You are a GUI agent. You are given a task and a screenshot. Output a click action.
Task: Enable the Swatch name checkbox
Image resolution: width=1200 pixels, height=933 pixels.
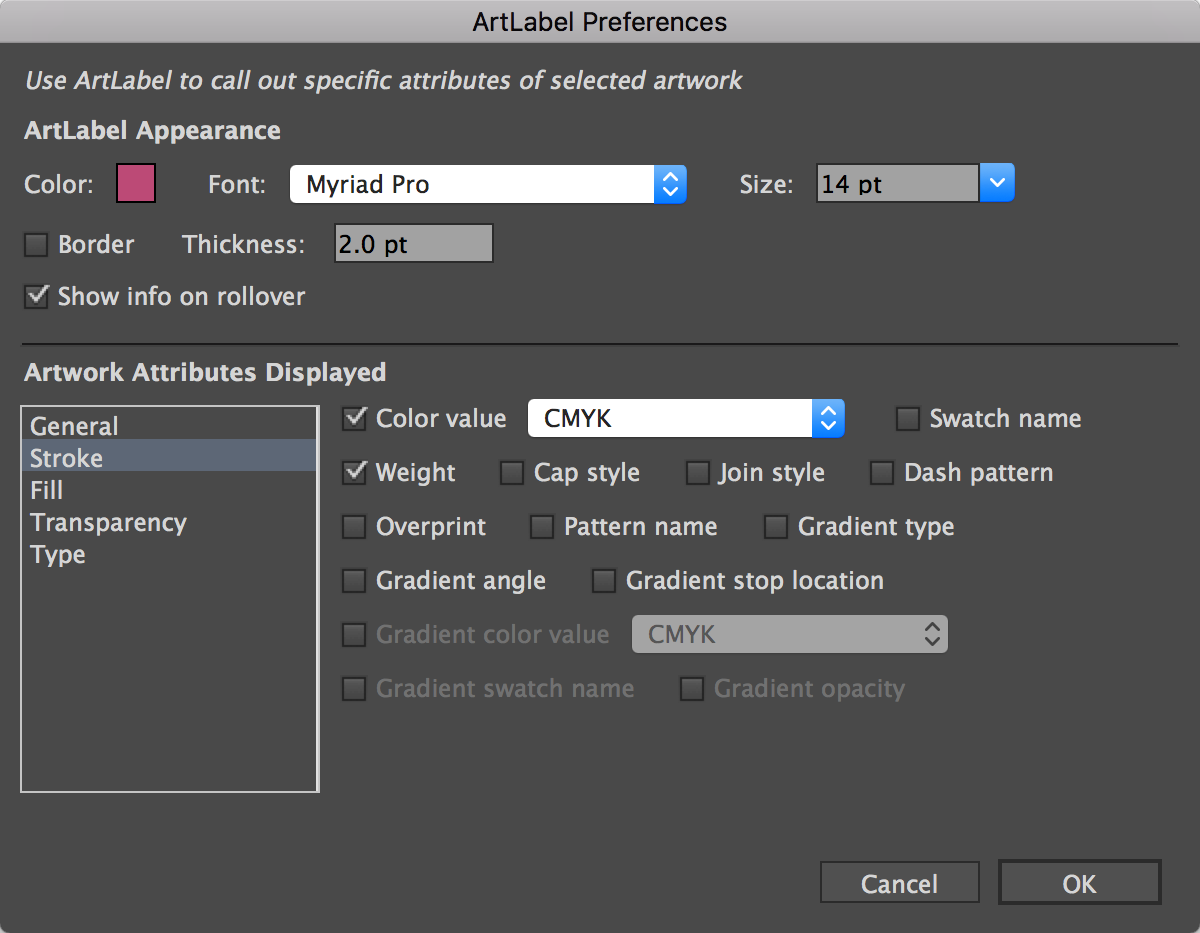(907, 419)
